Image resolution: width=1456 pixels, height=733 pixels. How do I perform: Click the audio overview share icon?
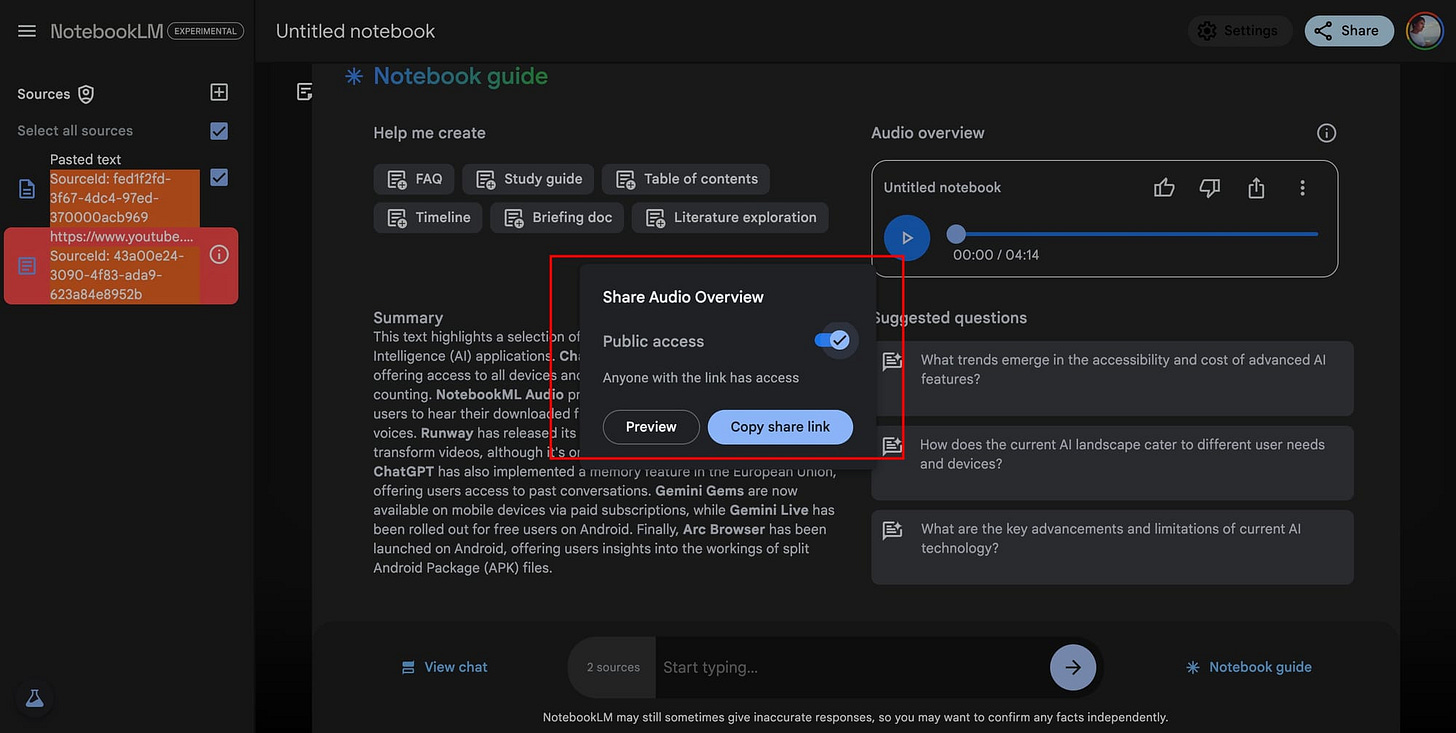coord(1256,187)
